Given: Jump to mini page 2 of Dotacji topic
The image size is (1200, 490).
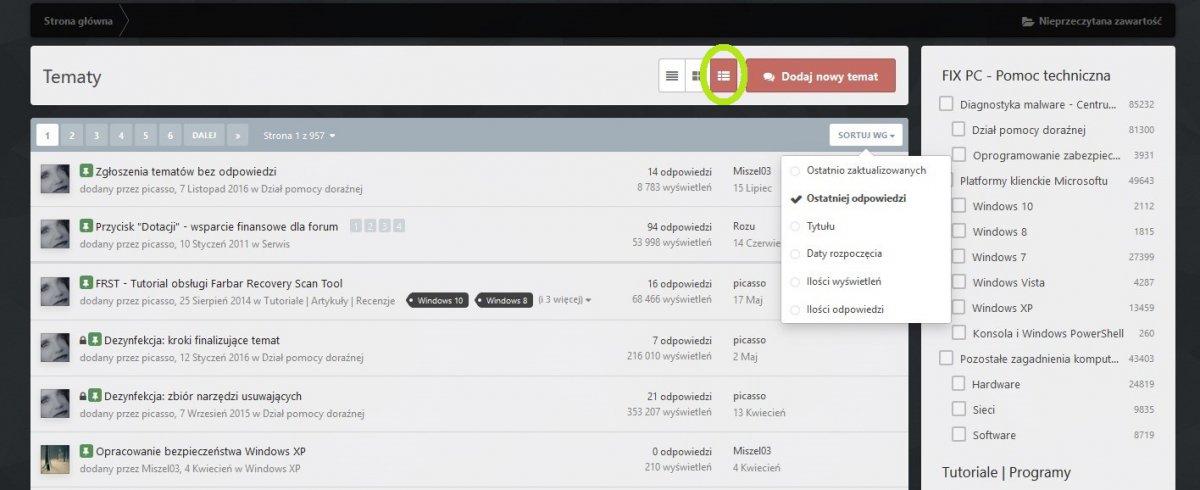Looking at the screenshot, I should click(371, 227).
